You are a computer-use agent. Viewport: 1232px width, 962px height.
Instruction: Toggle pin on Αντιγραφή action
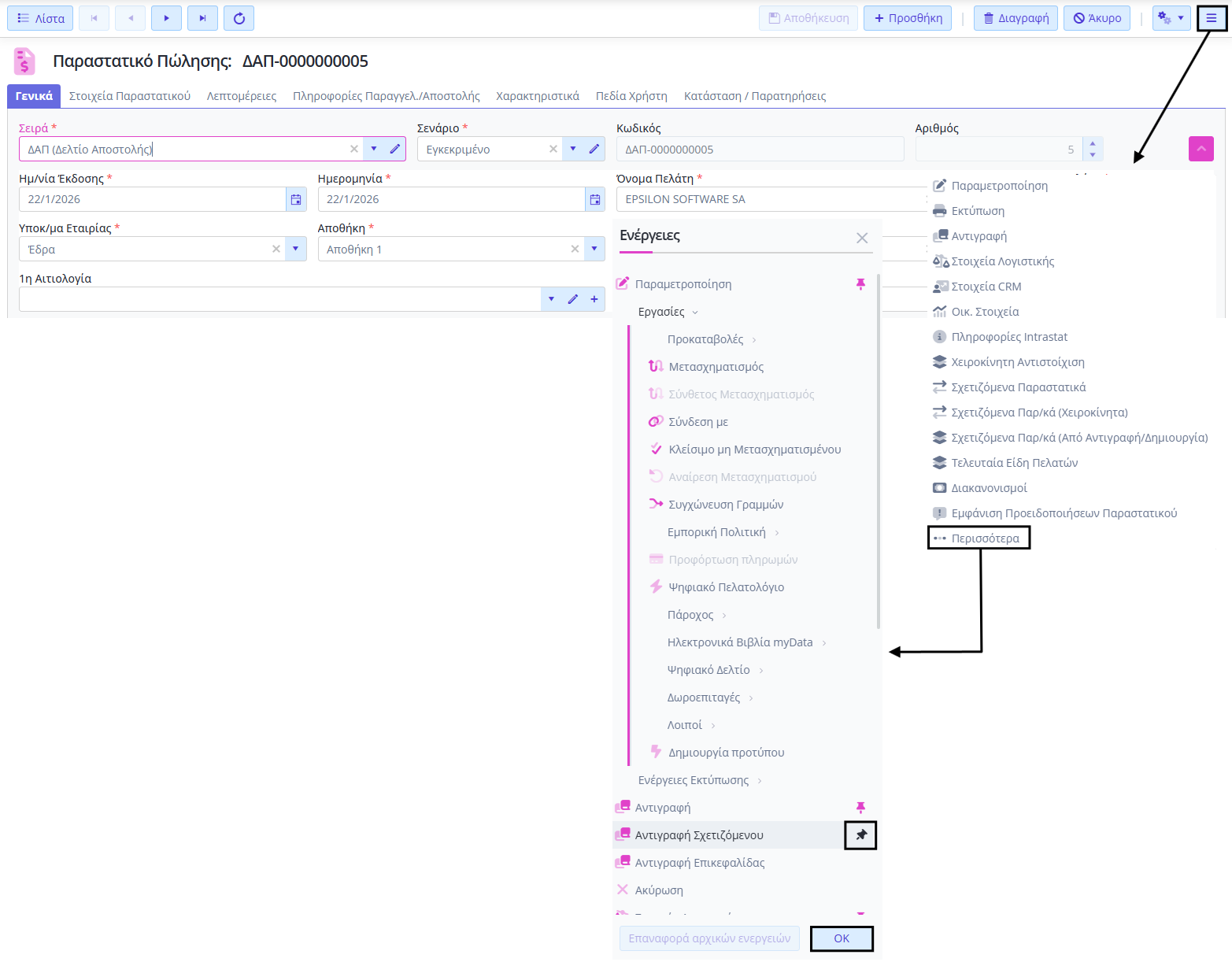click(860, 808)
